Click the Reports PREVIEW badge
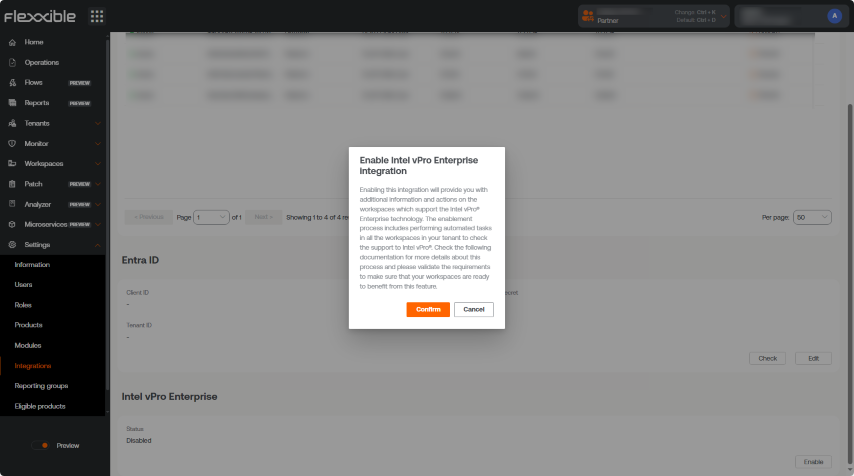Image resolution: width=854 pixels, height=476 pixels. pos(80,103)
